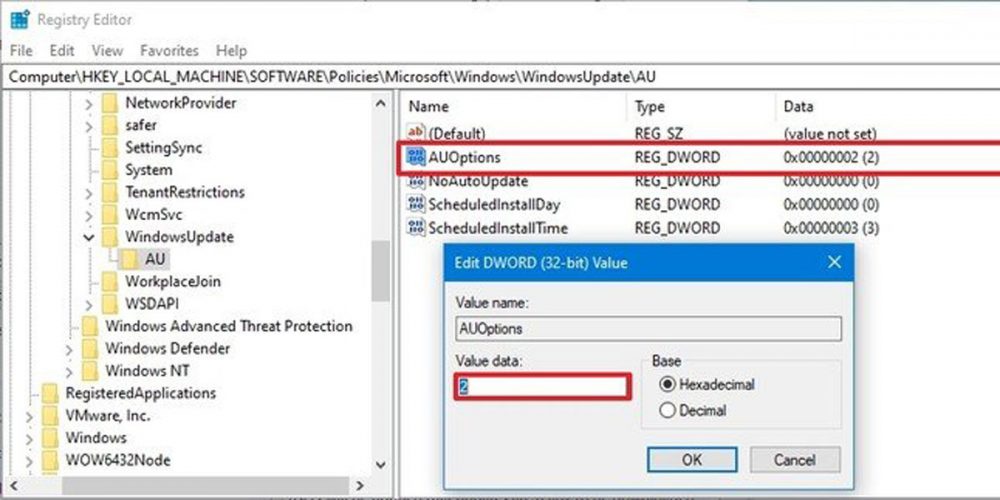This screenshot has height=500, width=1000.
Task: Open the Favorites menu
Action: [169, 50]
